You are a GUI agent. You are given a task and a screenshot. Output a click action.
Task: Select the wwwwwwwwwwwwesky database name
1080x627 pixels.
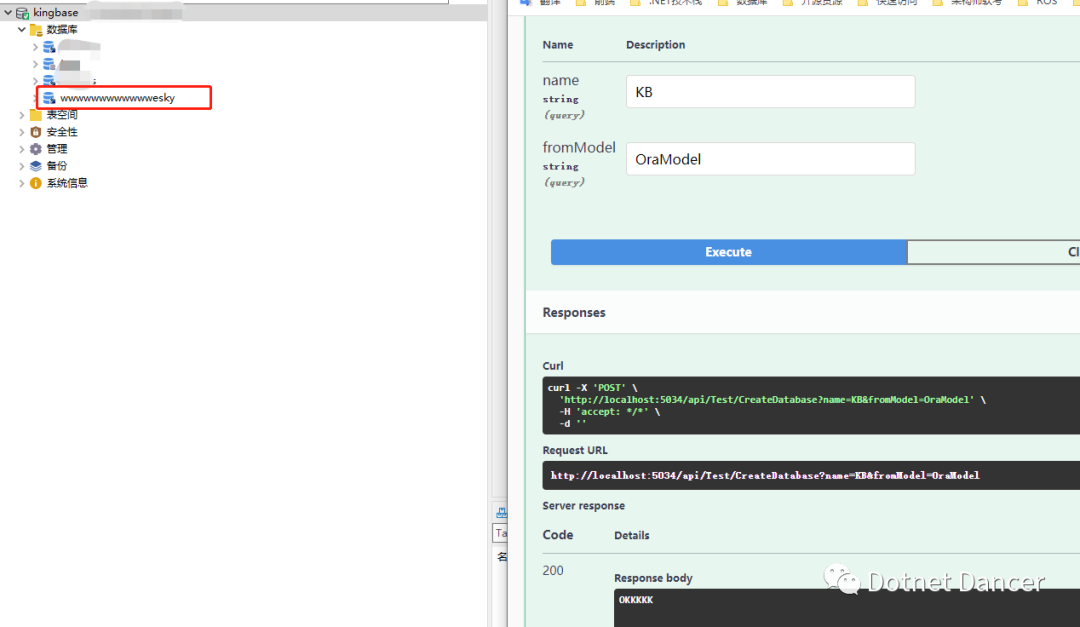click(x=117, y=98)
